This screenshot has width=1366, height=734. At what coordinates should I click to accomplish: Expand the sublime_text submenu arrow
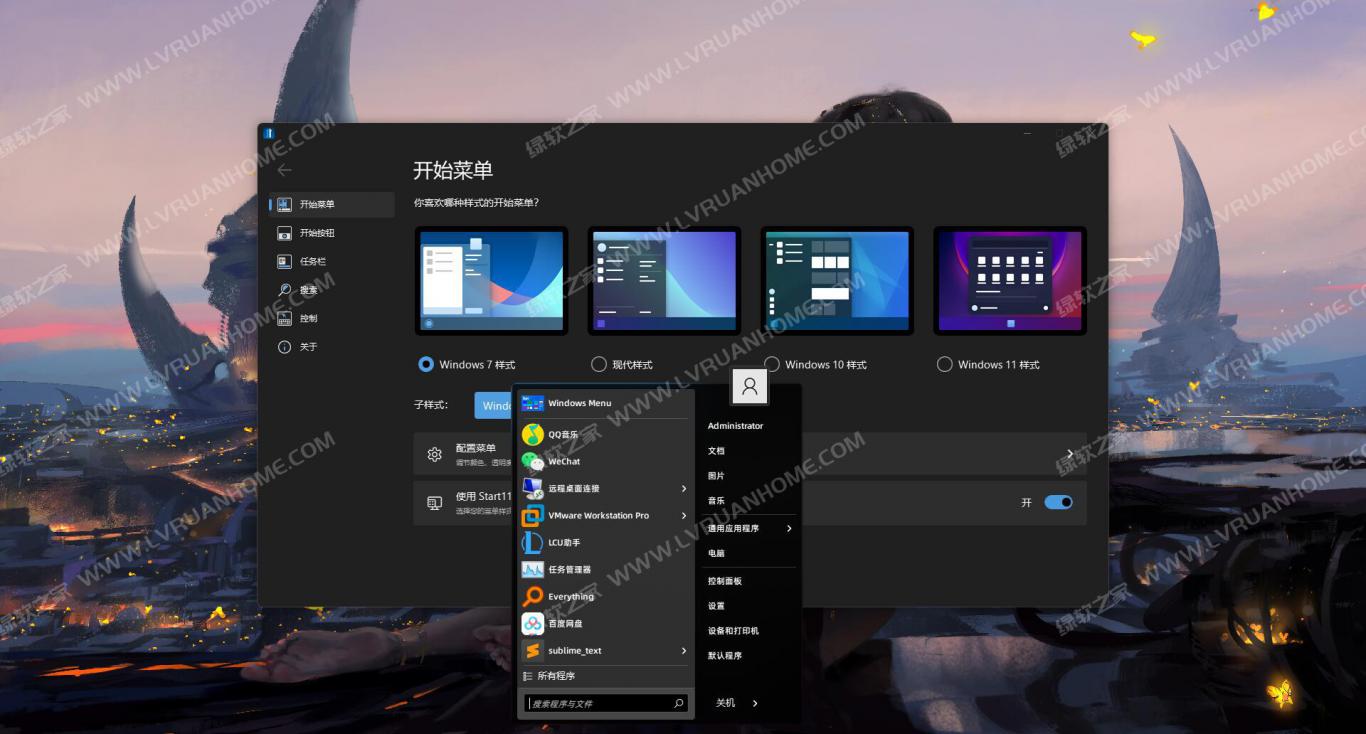point(684,651)
